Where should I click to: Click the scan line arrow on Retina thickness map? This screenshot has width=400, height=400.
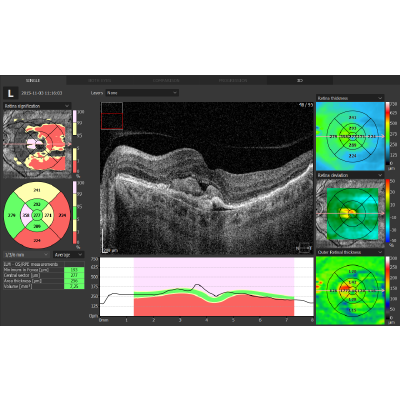(x=350, y=136)
